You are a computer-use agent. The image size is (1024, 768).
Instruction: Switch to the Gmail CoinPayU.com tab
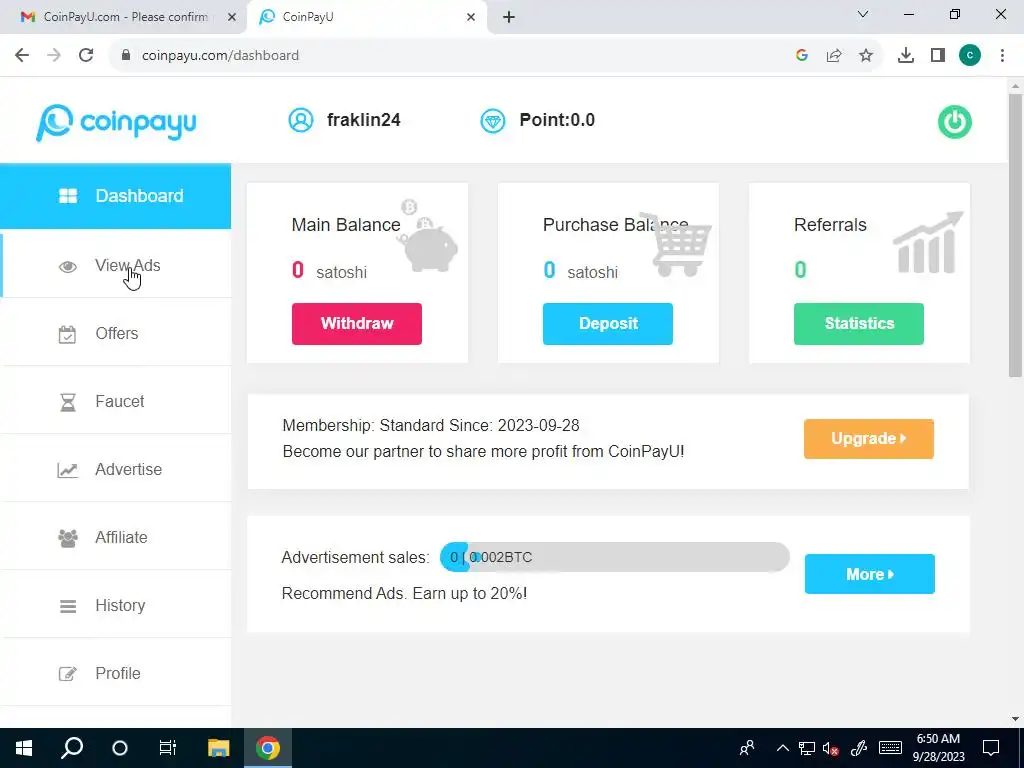pos(124,17)
